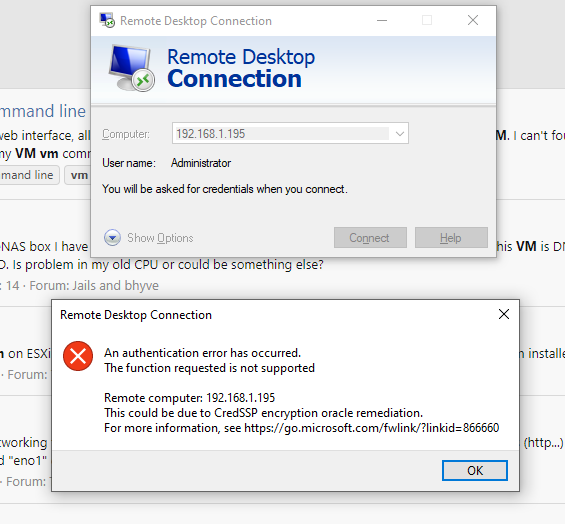565x524 pixels.
Task: Click the Remote Desktop title bar app icon
Action: click(x=107, y=20)
